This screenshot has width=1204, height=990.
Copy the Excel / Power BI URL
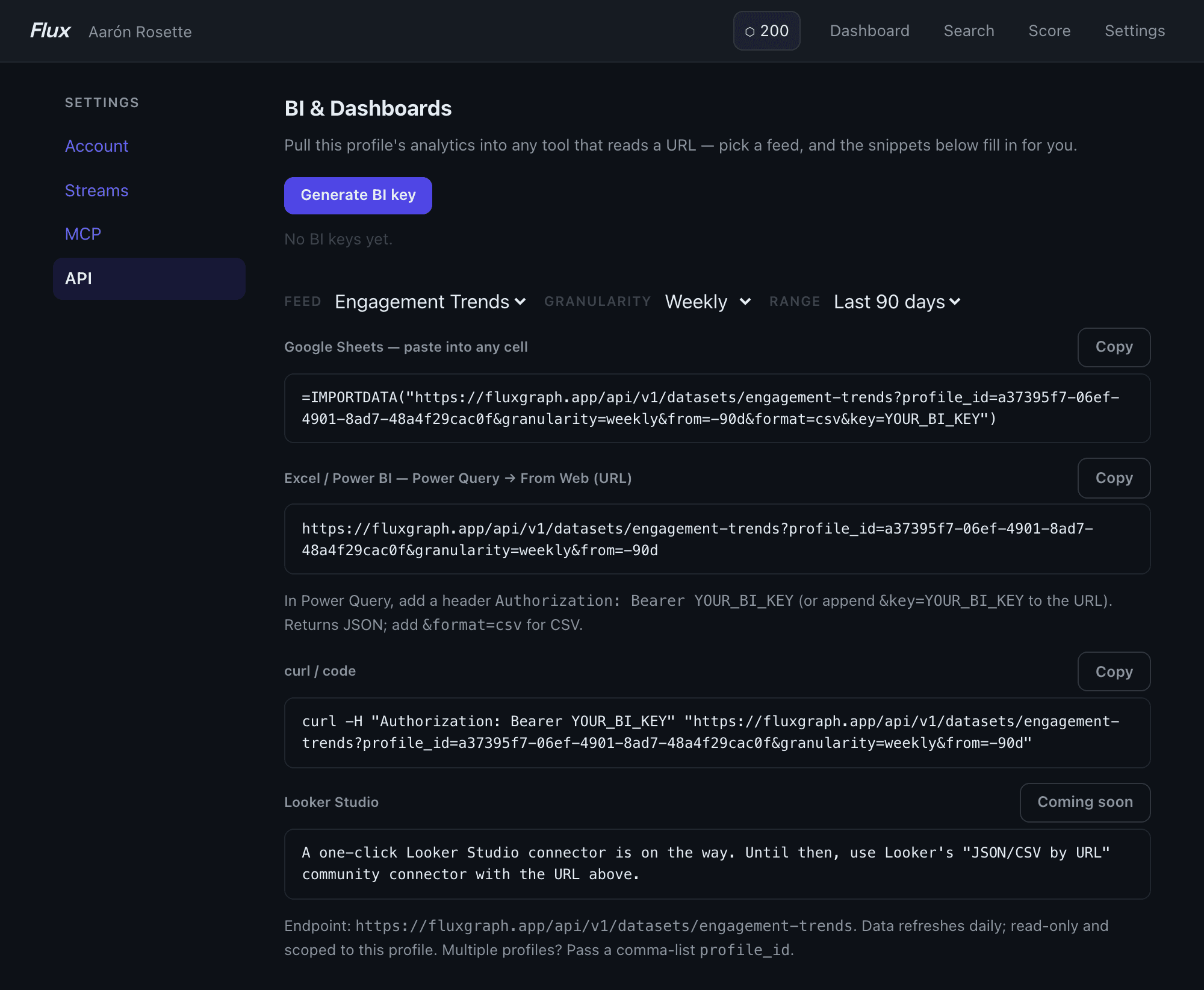tap(1114, 478)
